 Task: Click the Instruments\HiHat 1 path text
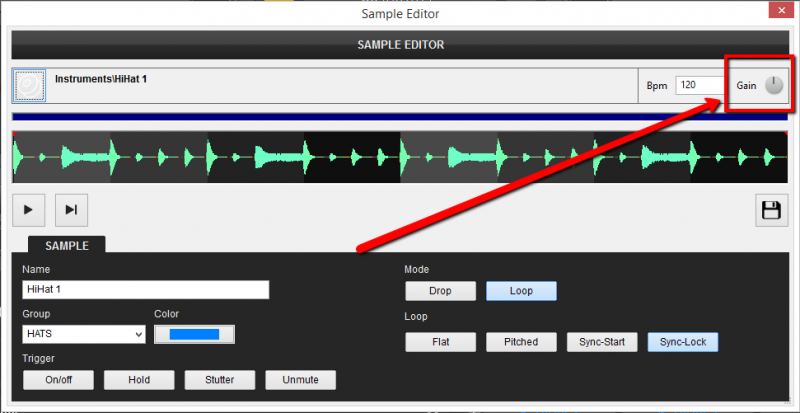[101, 79]
